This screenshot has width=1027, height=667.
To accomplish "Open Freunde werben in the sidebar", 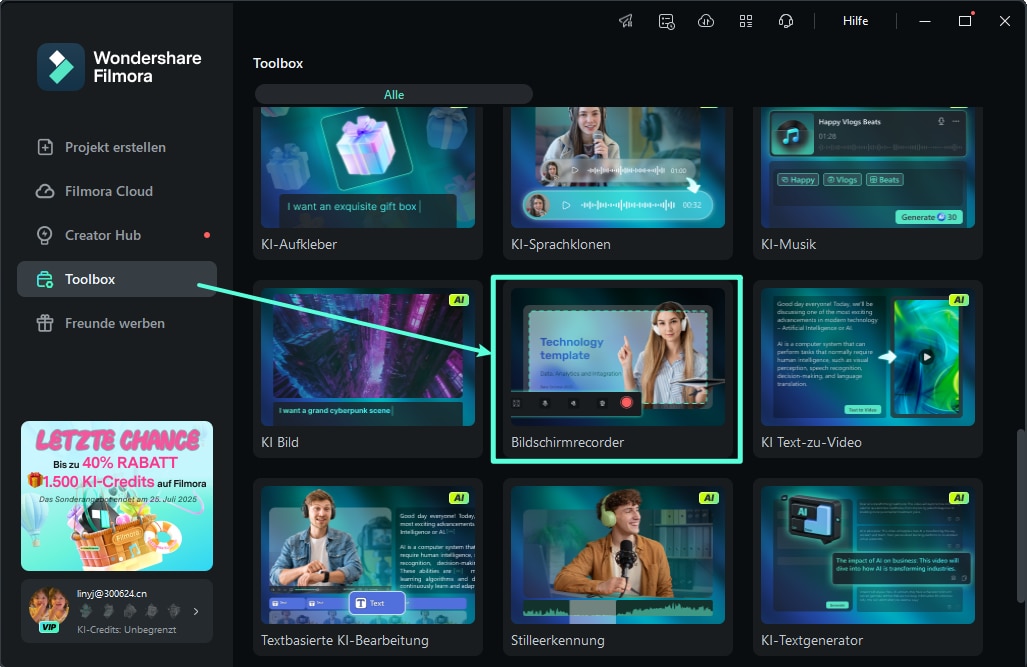I will click(117, 323).
